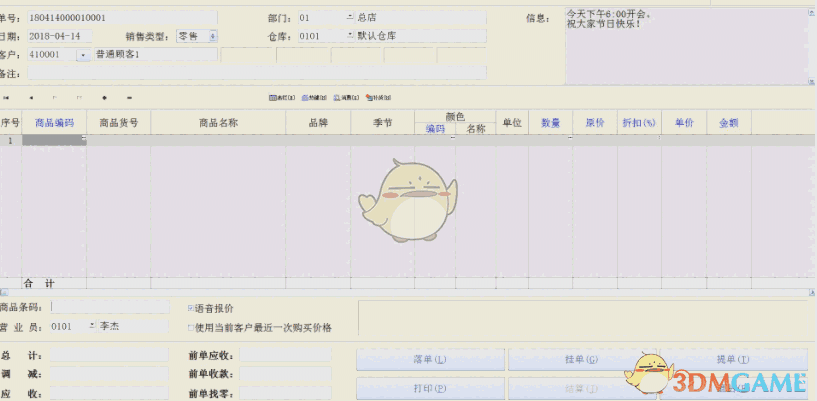Click the 单号 field 180414000010001
The image size is (817, 401).
pos(122,18)
